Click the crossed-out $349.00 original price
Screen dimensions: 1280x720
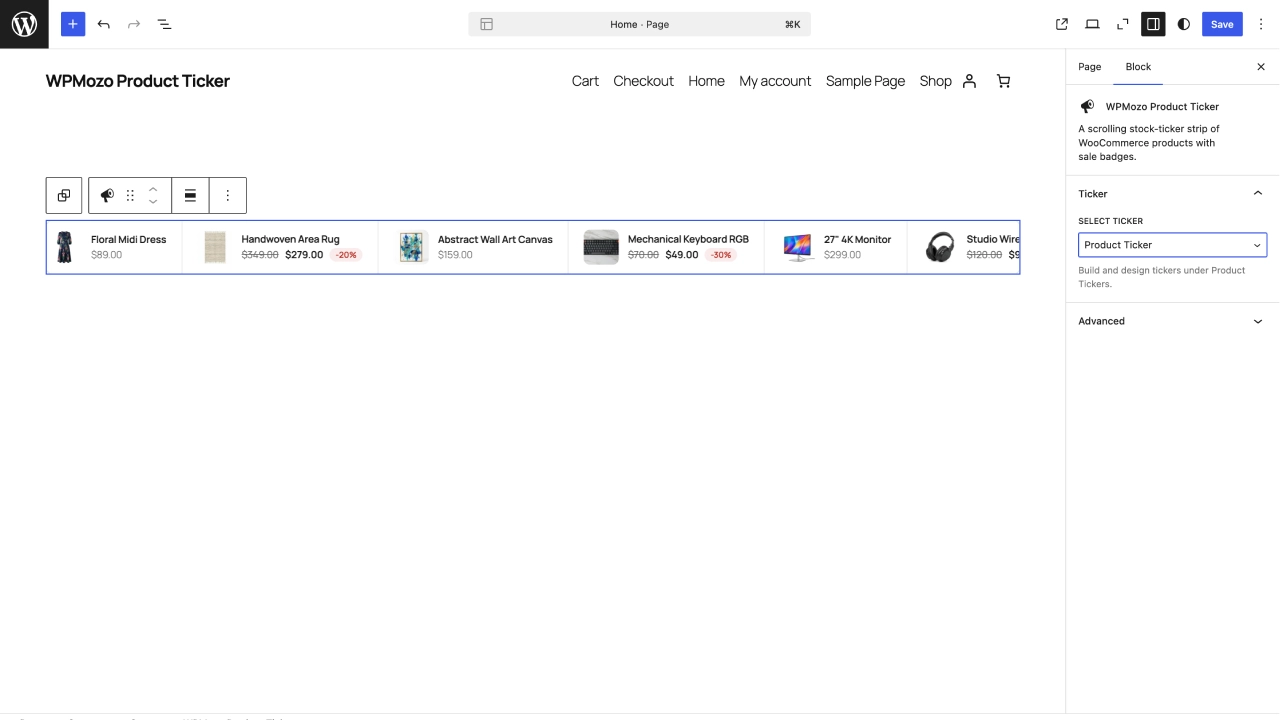(260, 255)
